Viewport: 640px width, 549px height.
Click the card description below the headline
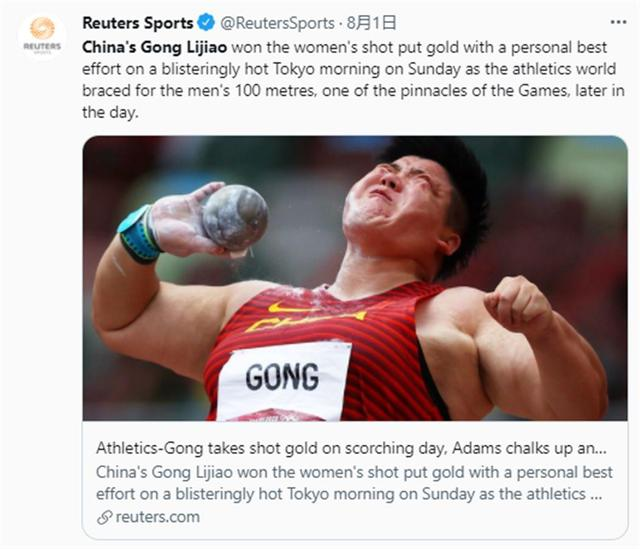pyautogui.click(x=350, y=481)
